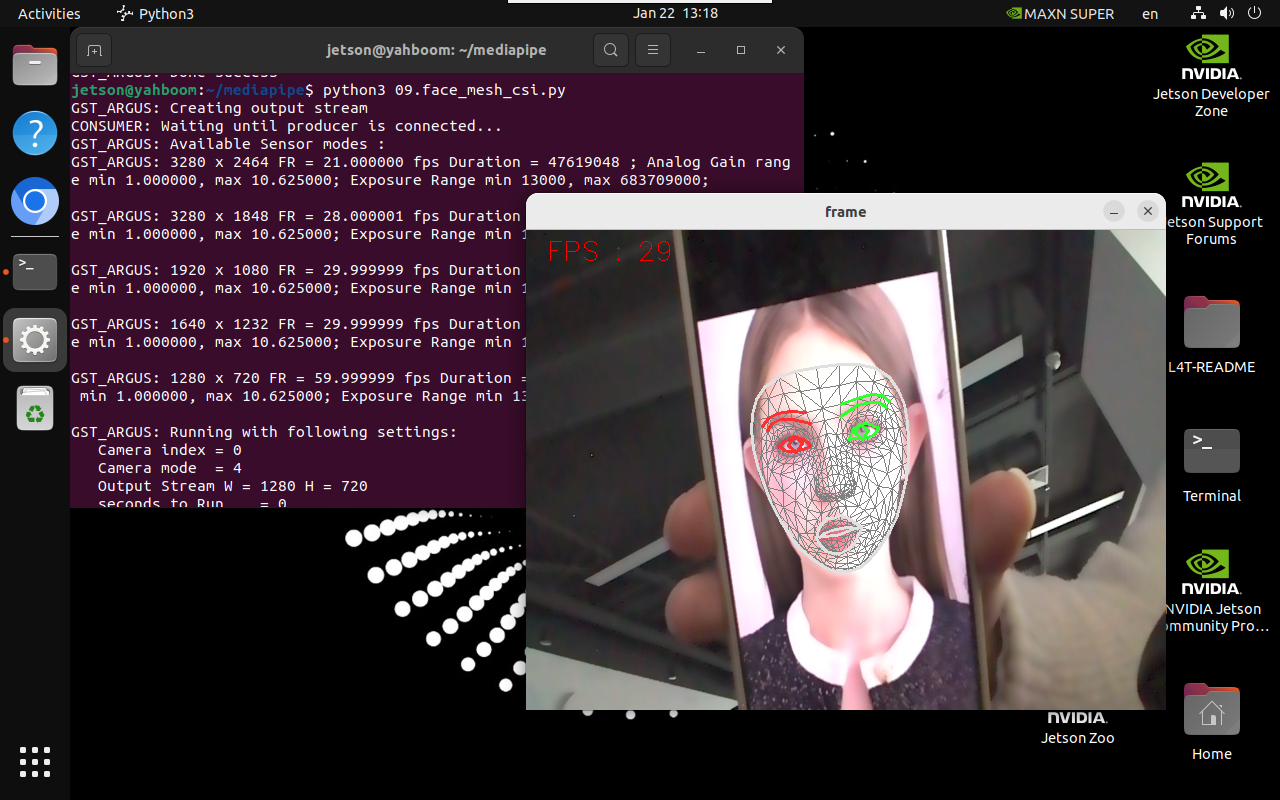Open the Activities overview
Image resolution: width=1280 pixels, height=800 pixels.
pyautogui.click(x=49, y=14)
